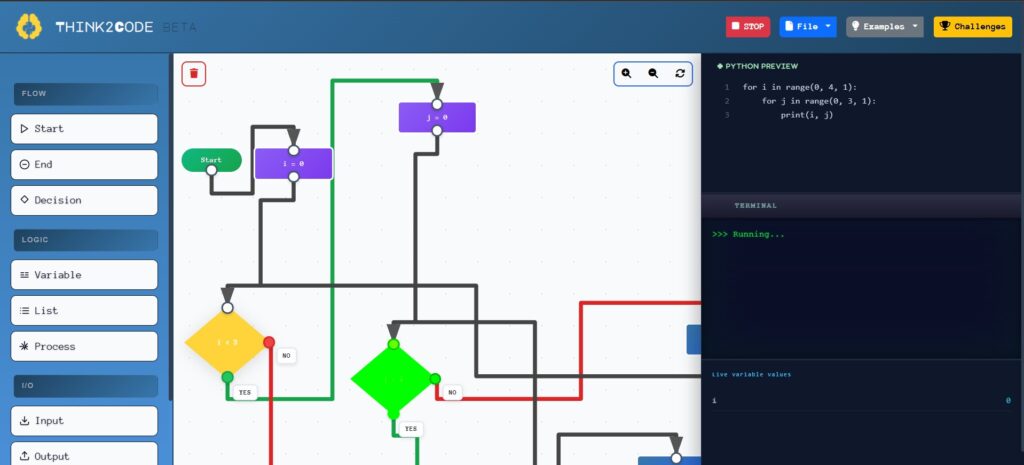This screenshot has height=465, width=1024.
Task: Expand the Examples dropdown
Action: coord(885,27)
